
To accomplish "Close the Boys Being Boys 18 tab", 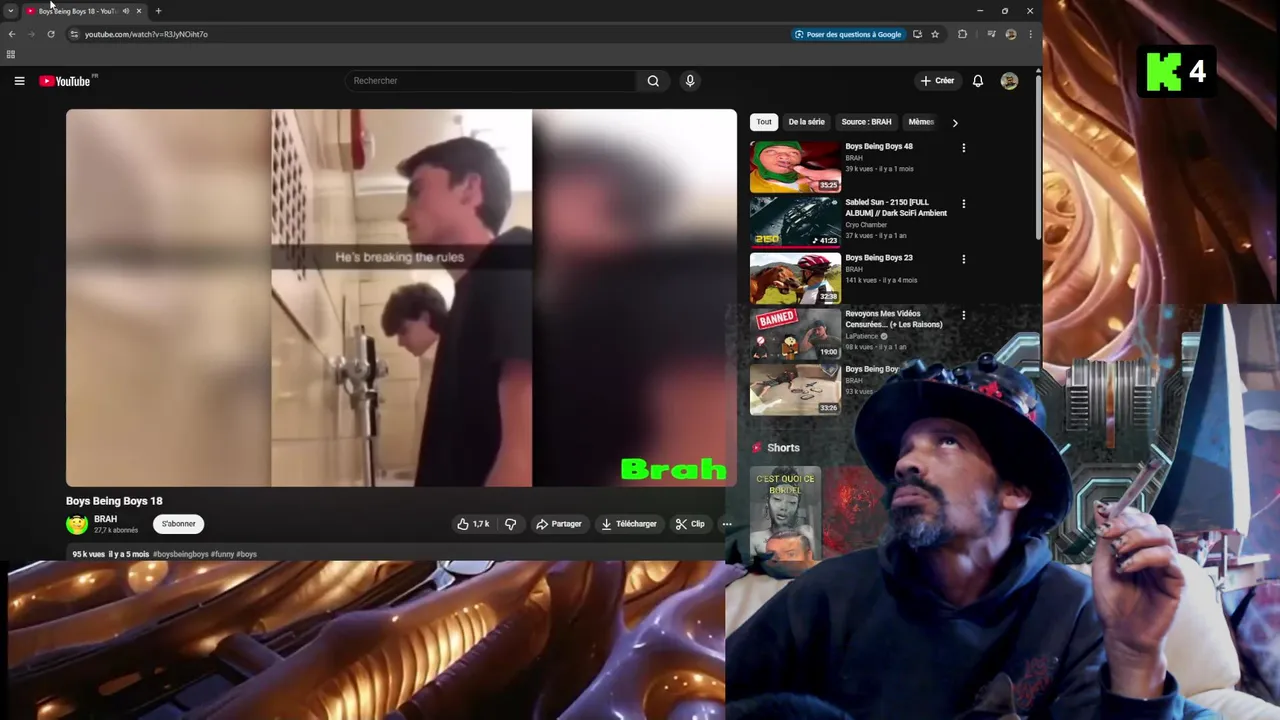I will tap(138, 11).
